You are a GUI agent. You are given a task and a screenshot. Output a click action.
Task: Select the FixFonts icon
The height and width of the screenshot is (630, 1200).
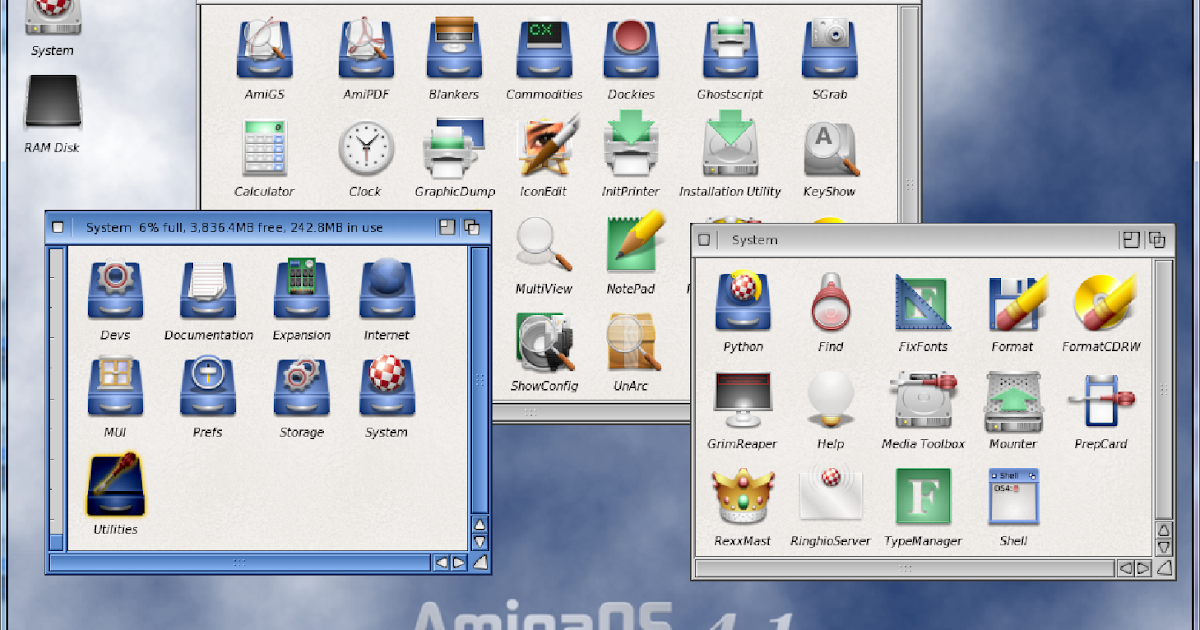click(922, 303)
